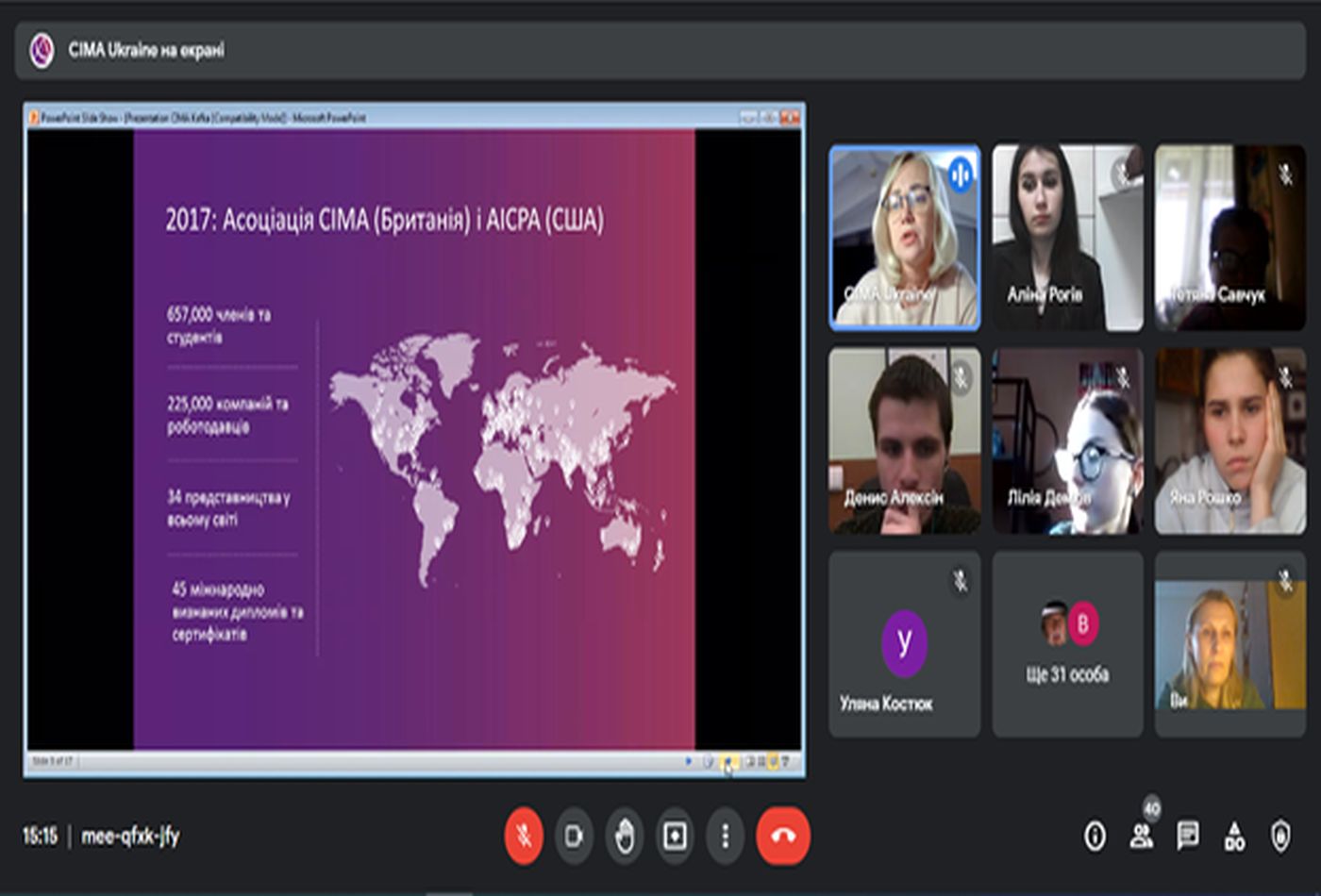The image size is (1321, 896).
Task: Click the Present now screen share icon
Action: pos(675,836)
